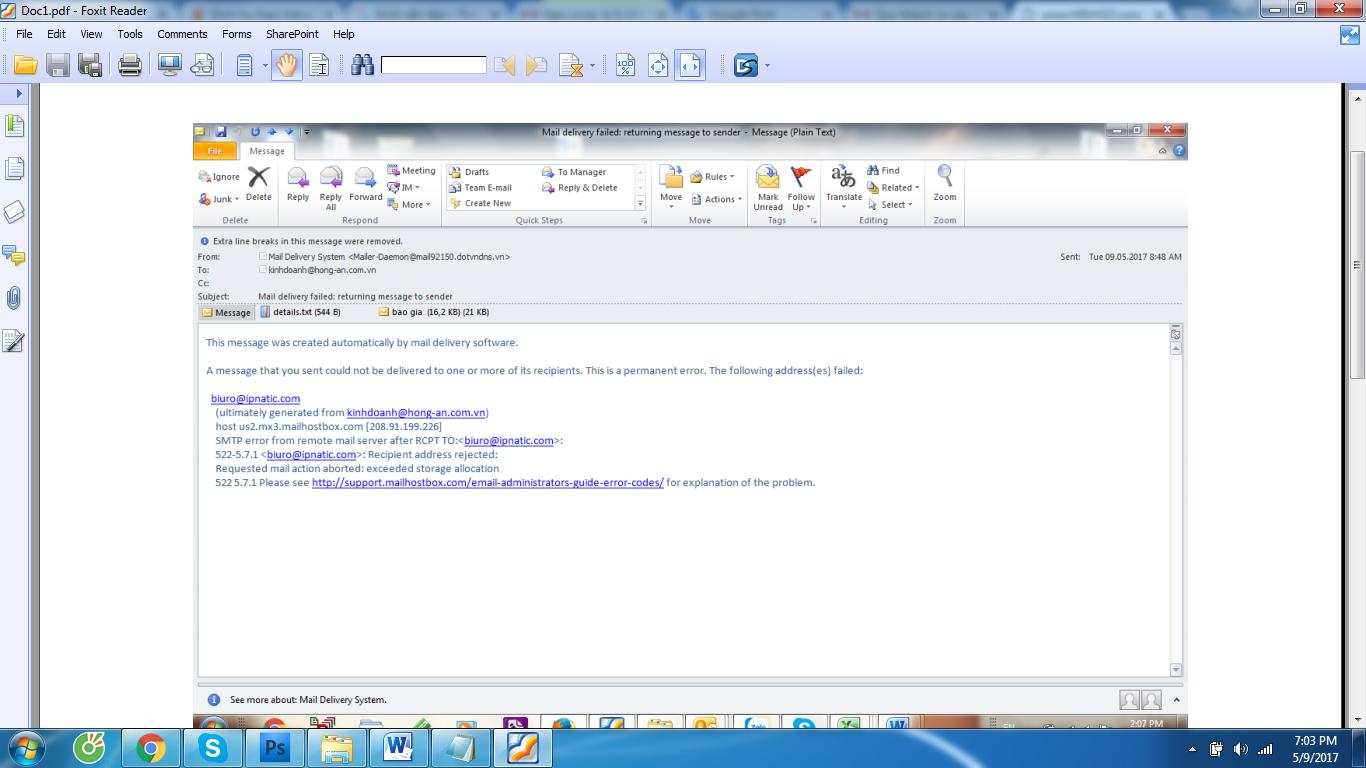Click the search filter options icon
The height and width of the screenshot is (768, 1366).
tap(571, 66)
